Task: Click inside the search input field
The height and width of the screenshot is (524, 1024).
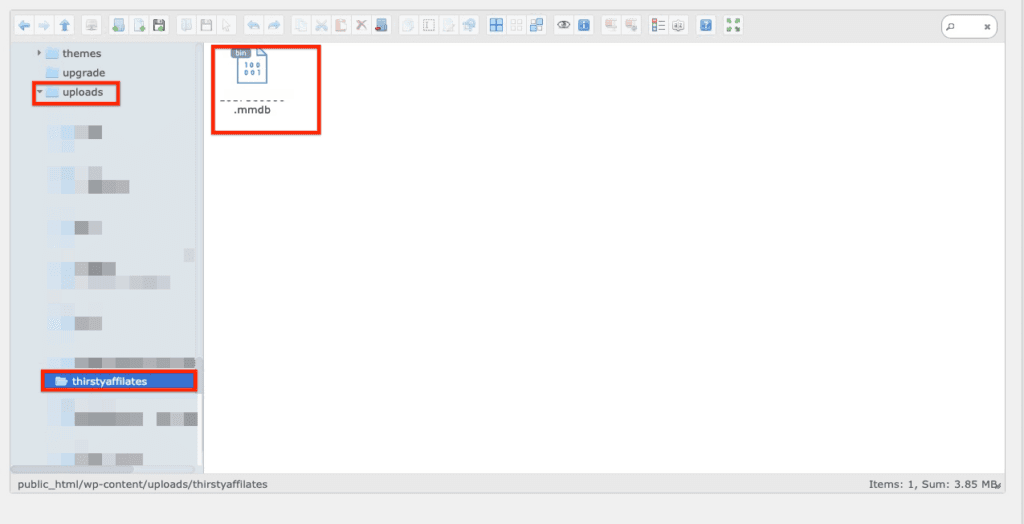Action: pos(969,27)
